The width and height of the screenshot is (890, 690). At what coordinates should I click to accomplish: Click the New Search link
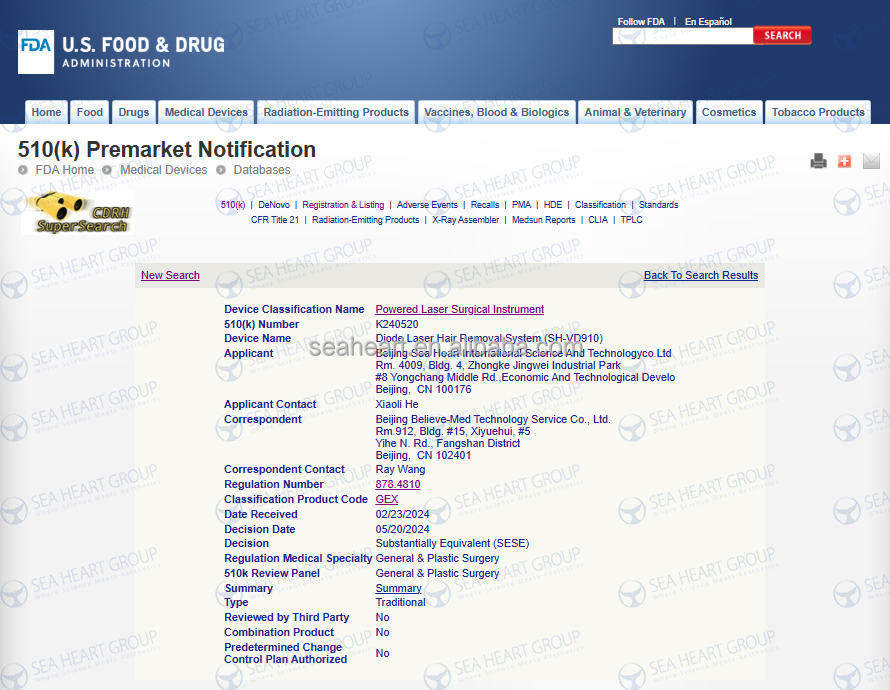pos(170,275)
